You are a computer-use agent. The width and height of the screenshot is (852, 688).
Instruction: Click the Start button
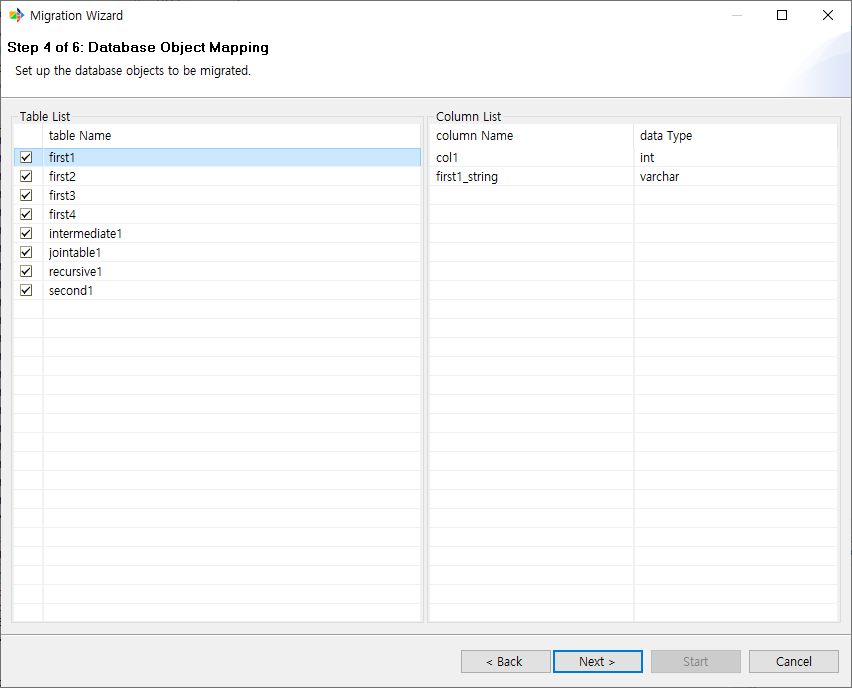tap(695, 661)
